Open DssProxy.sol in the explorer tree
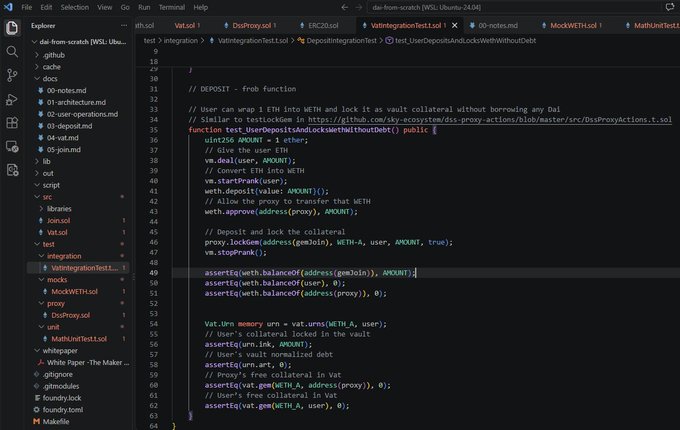 click(x=78, y=315)
